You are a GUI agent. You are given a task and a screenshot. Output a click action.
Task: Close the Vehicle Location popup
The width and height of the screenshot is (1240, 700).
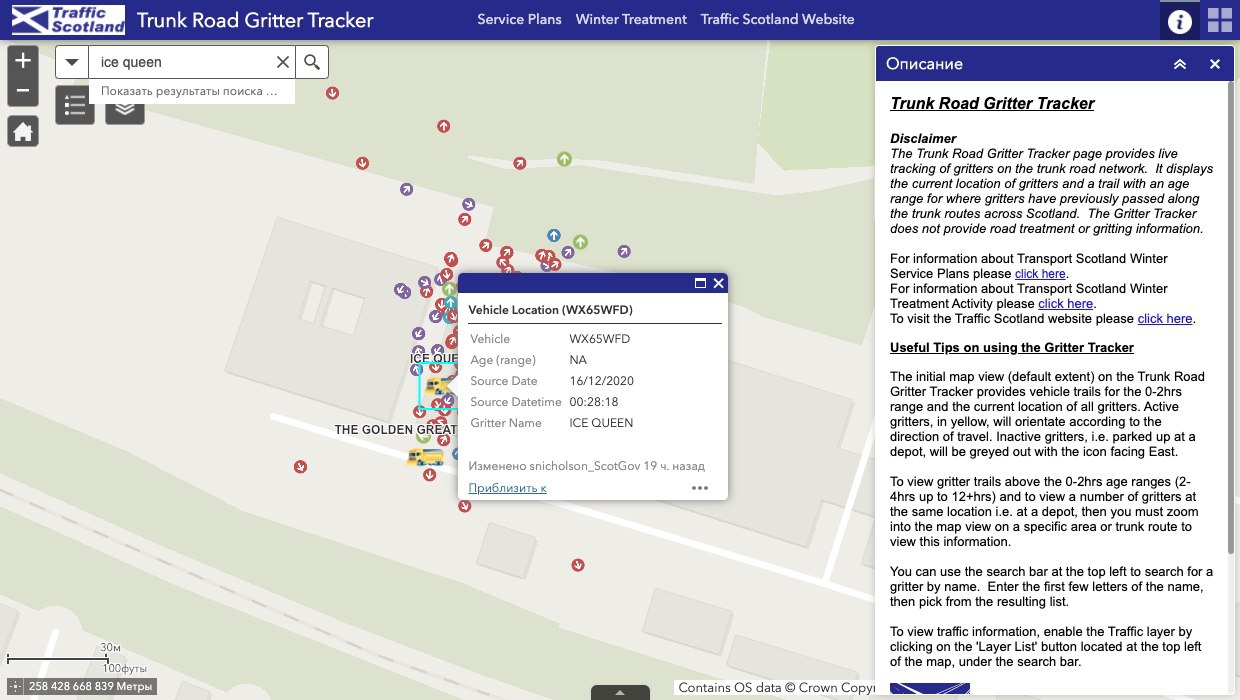[x=718, y=283]
